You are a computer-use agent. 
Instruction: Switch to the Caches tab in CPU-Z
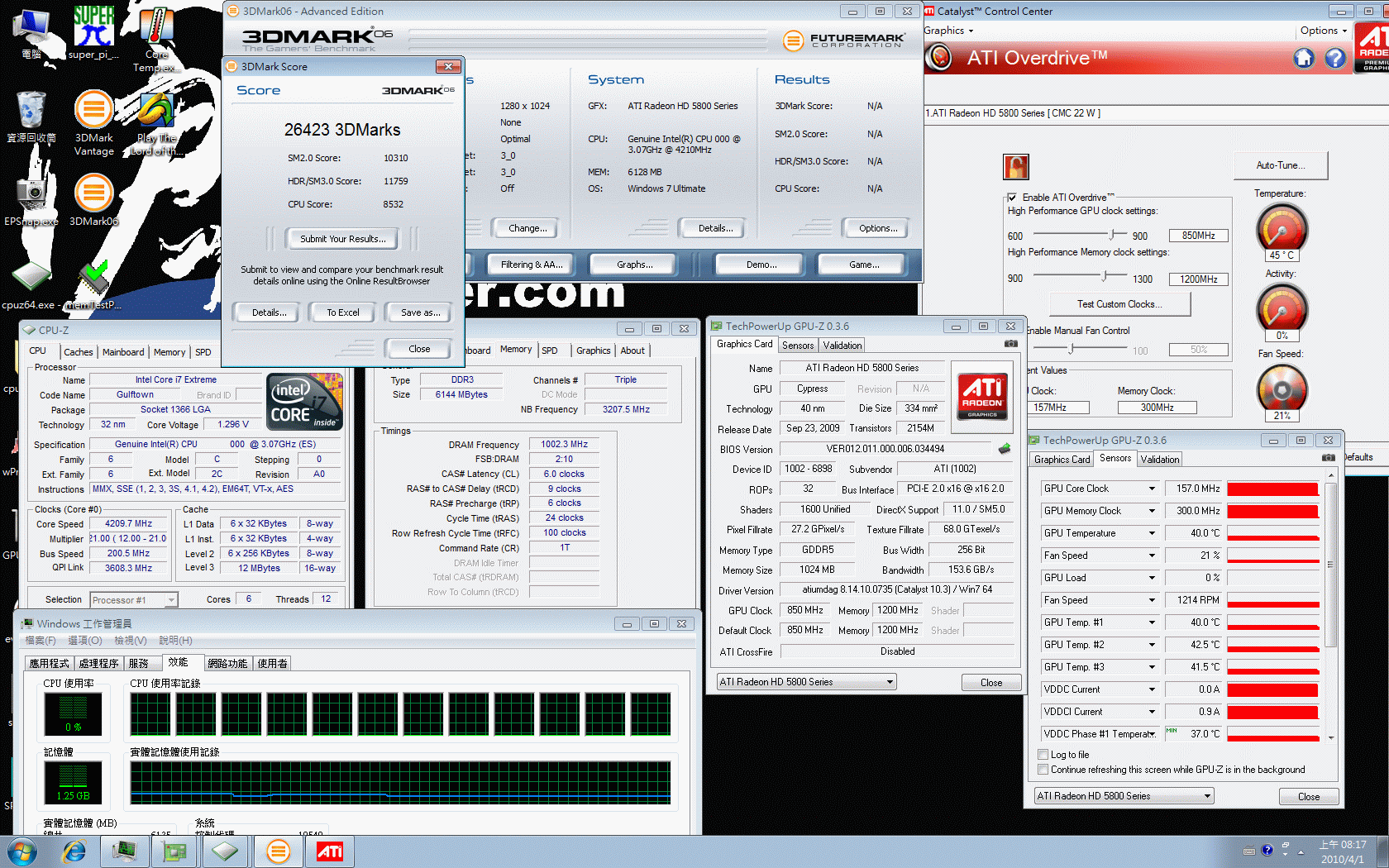[x=79, y=352]
